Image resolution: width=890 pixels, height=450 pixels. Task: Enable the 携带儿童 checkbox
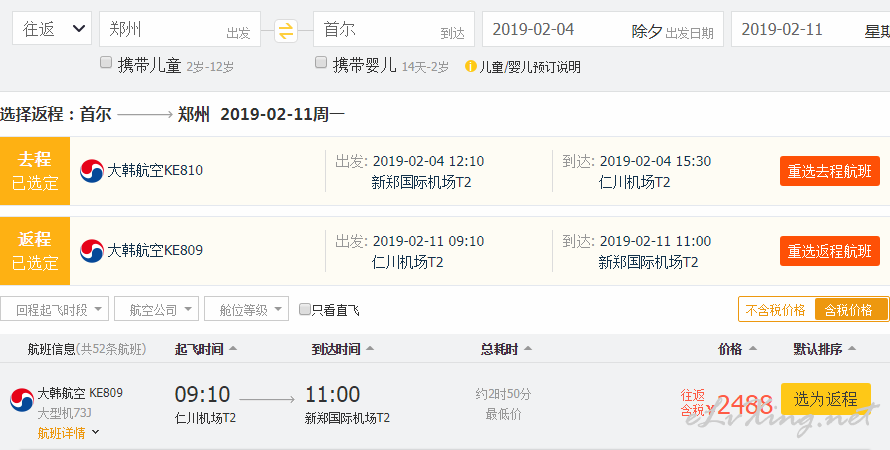pos(106,63)
